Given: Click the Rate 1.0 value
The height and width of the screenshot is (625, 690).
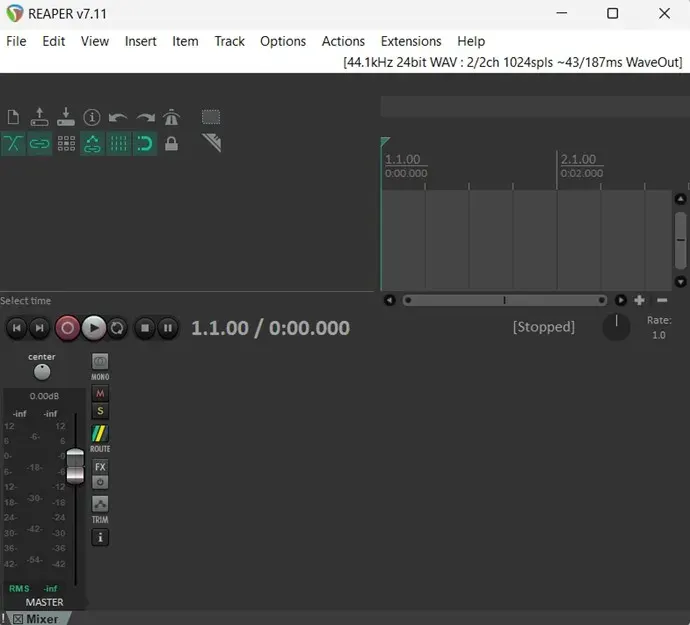Looking at the screenshot, I should 659,335.
